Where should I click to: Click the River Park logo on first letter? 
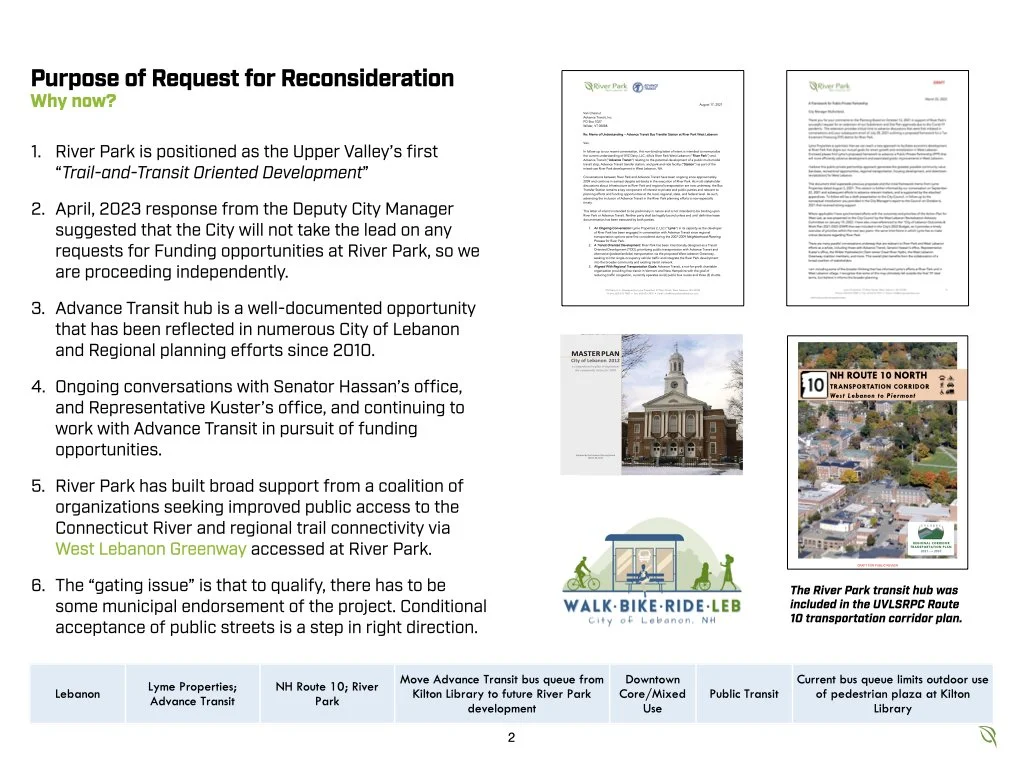[605, 86]
